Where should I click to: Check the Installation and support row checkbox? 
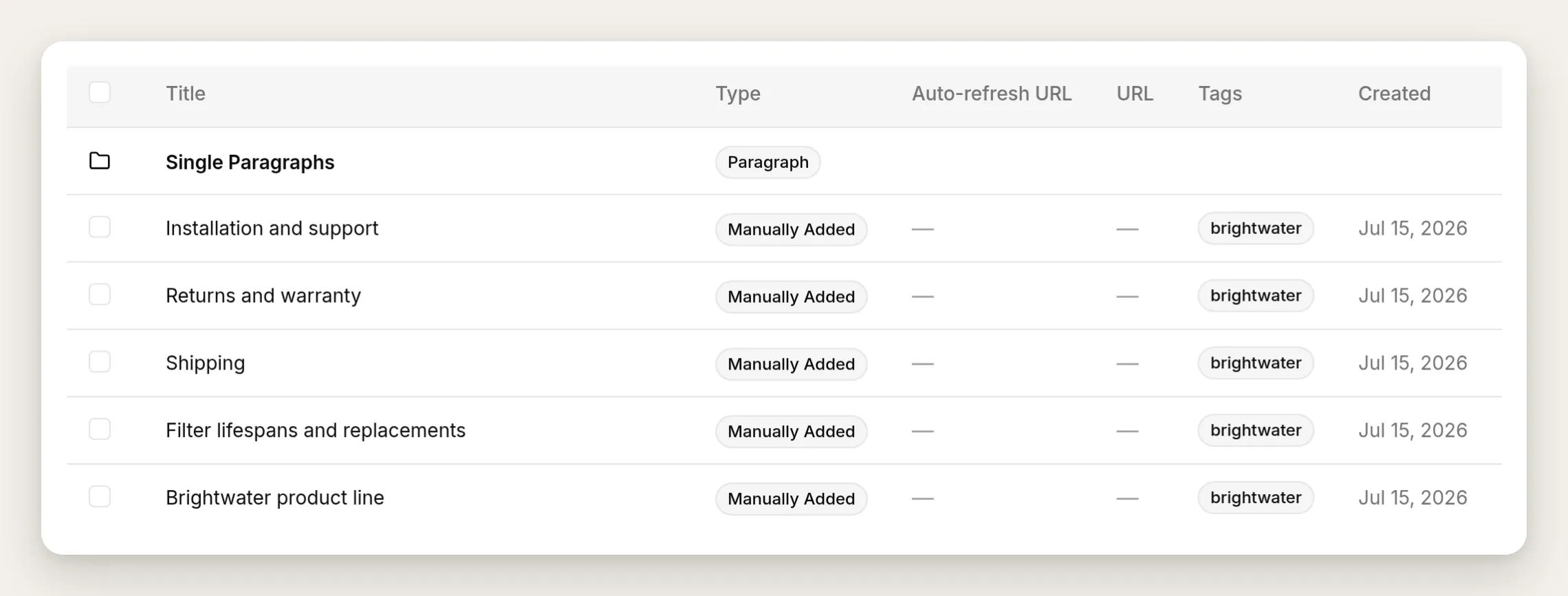tap(100, 227)
